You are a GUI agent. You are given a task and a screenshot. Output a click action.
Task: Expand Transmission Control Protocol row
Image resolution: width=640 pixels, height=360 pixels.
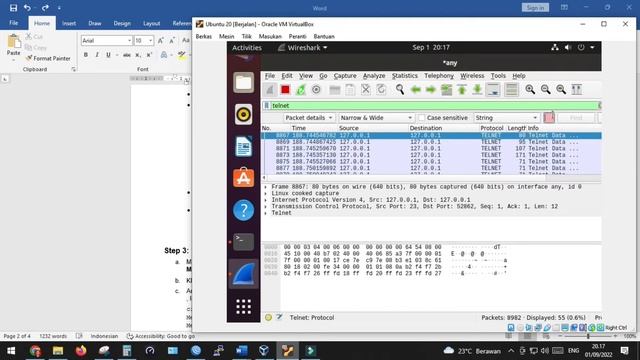pos(266,207)
